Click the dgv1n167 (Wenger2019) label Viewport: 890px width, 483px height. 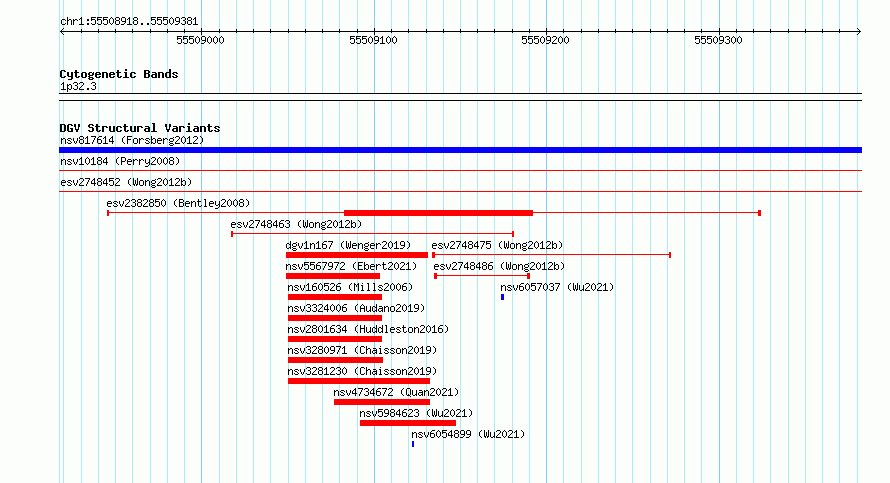tap(348, 245)
